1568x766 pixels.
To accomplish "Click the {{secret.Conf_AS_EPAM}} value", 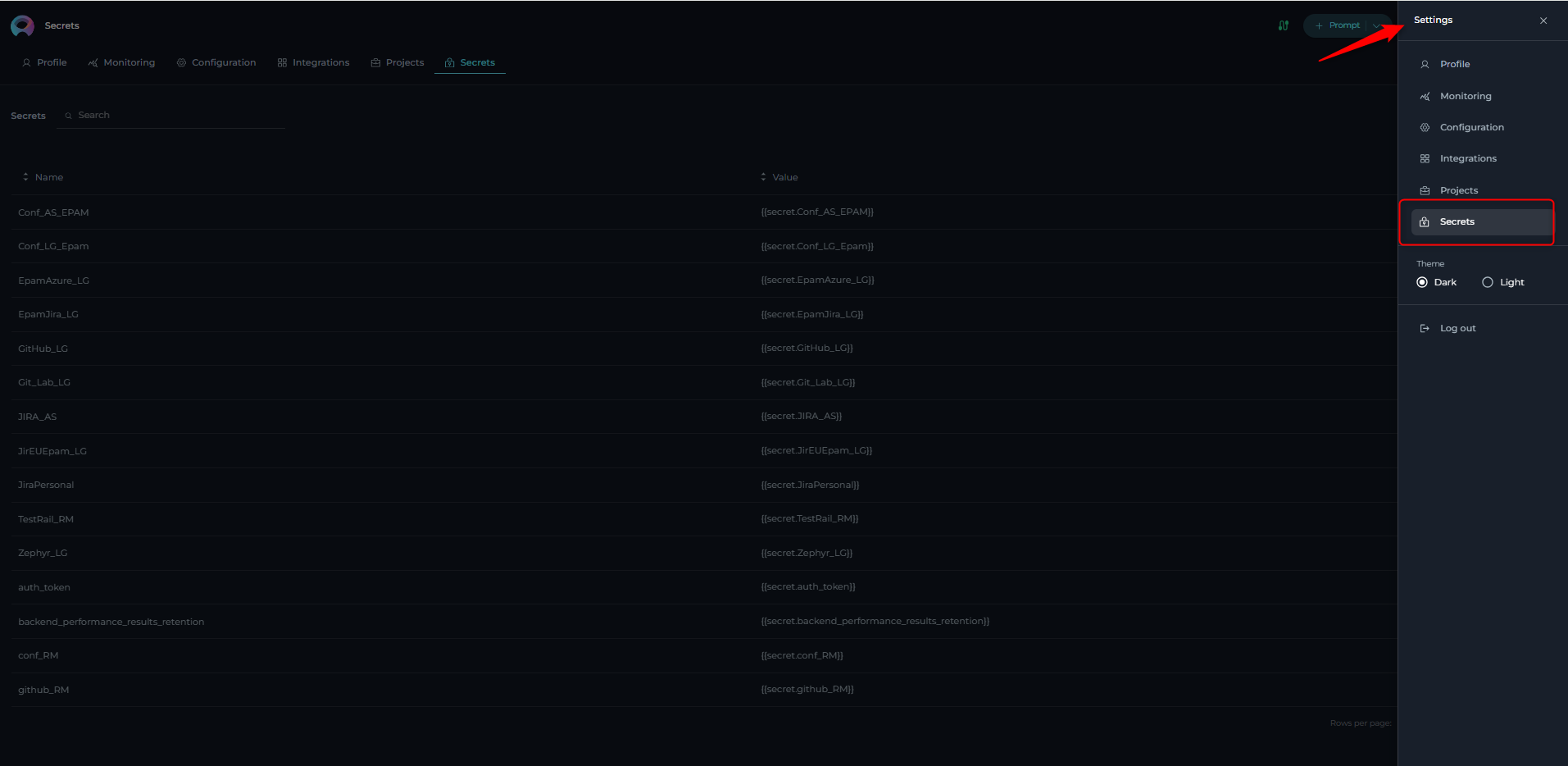I will pyautogui.click(x=817, y=212).
